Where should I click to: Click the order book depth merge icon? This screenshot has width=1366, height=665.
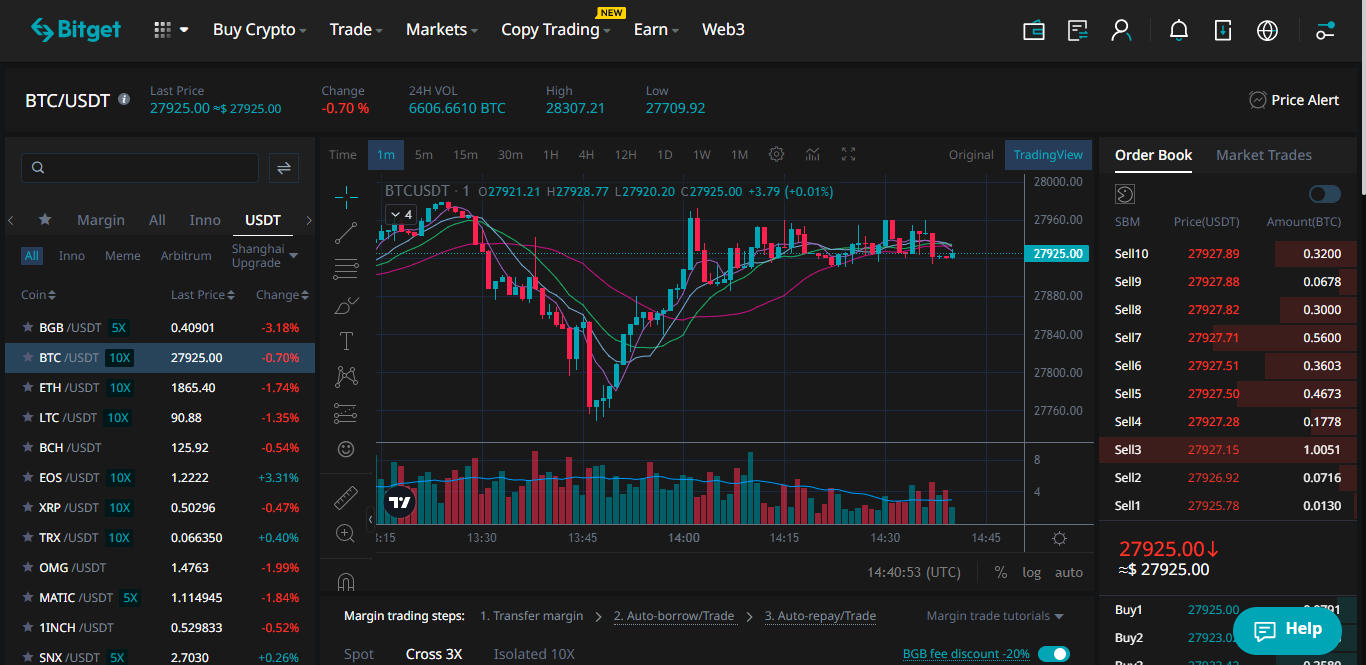pyautogui.click(x=1125, y=194)
